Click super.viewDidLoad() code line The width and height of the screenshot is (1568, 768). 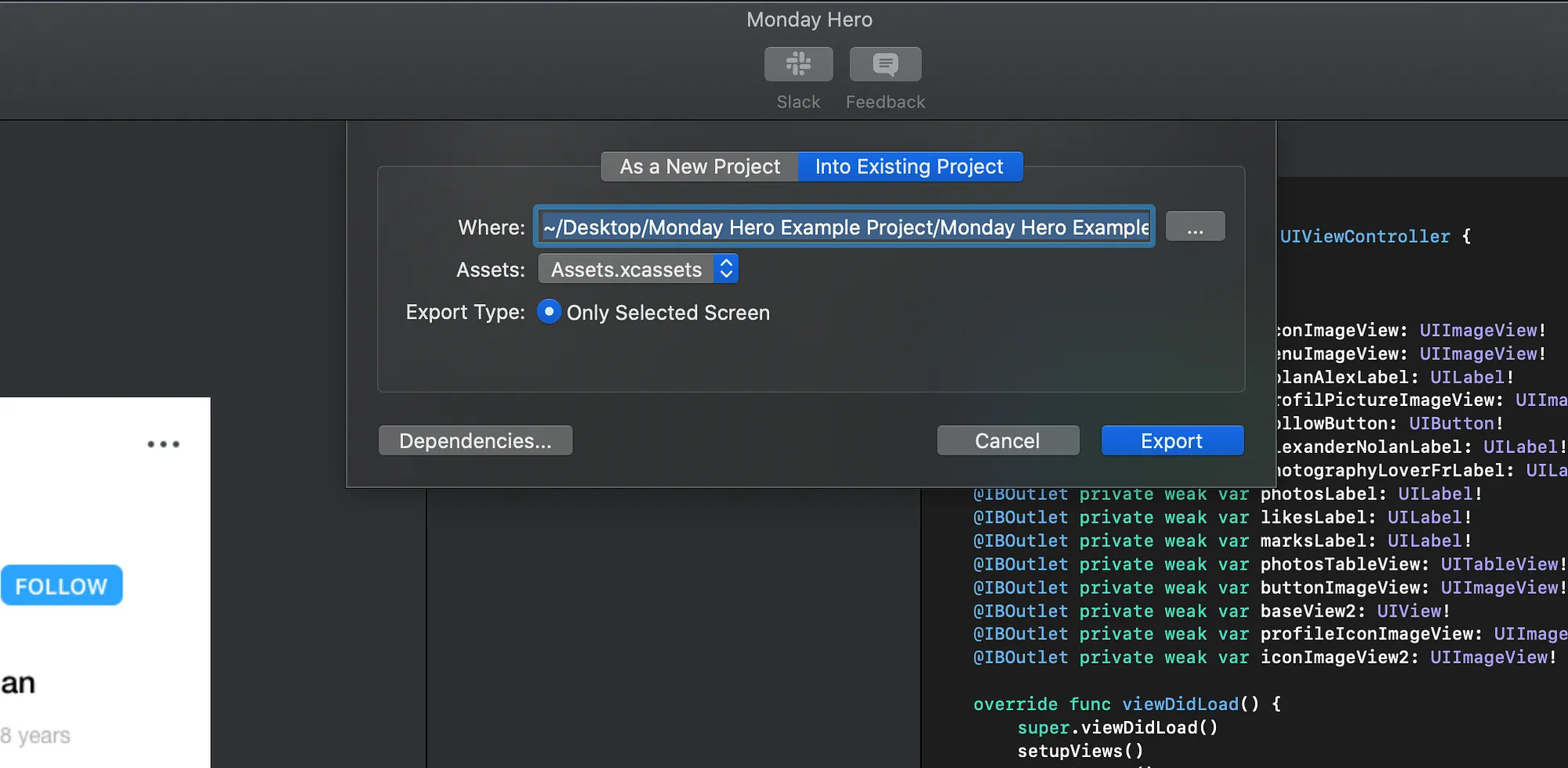[1118, 728]
